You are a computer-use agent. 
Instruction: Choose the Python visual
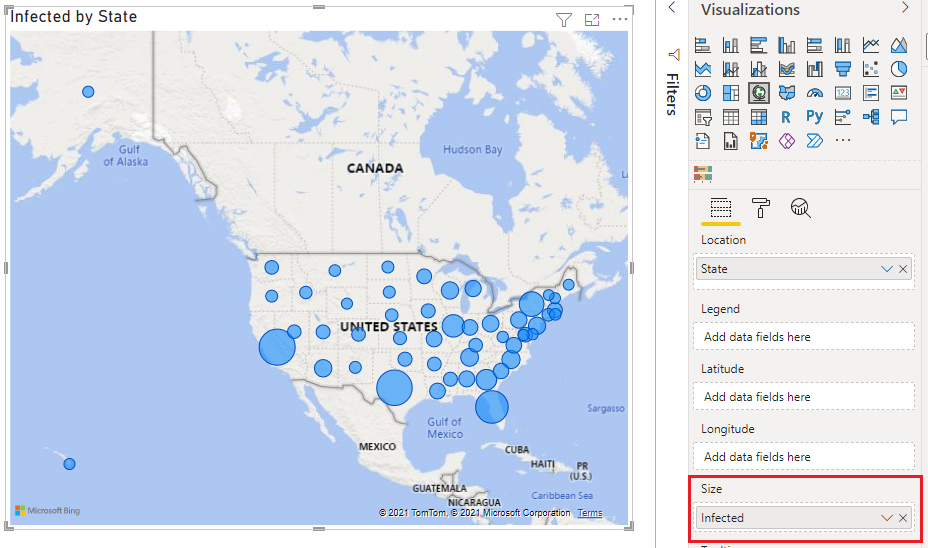tap(814, 117)
